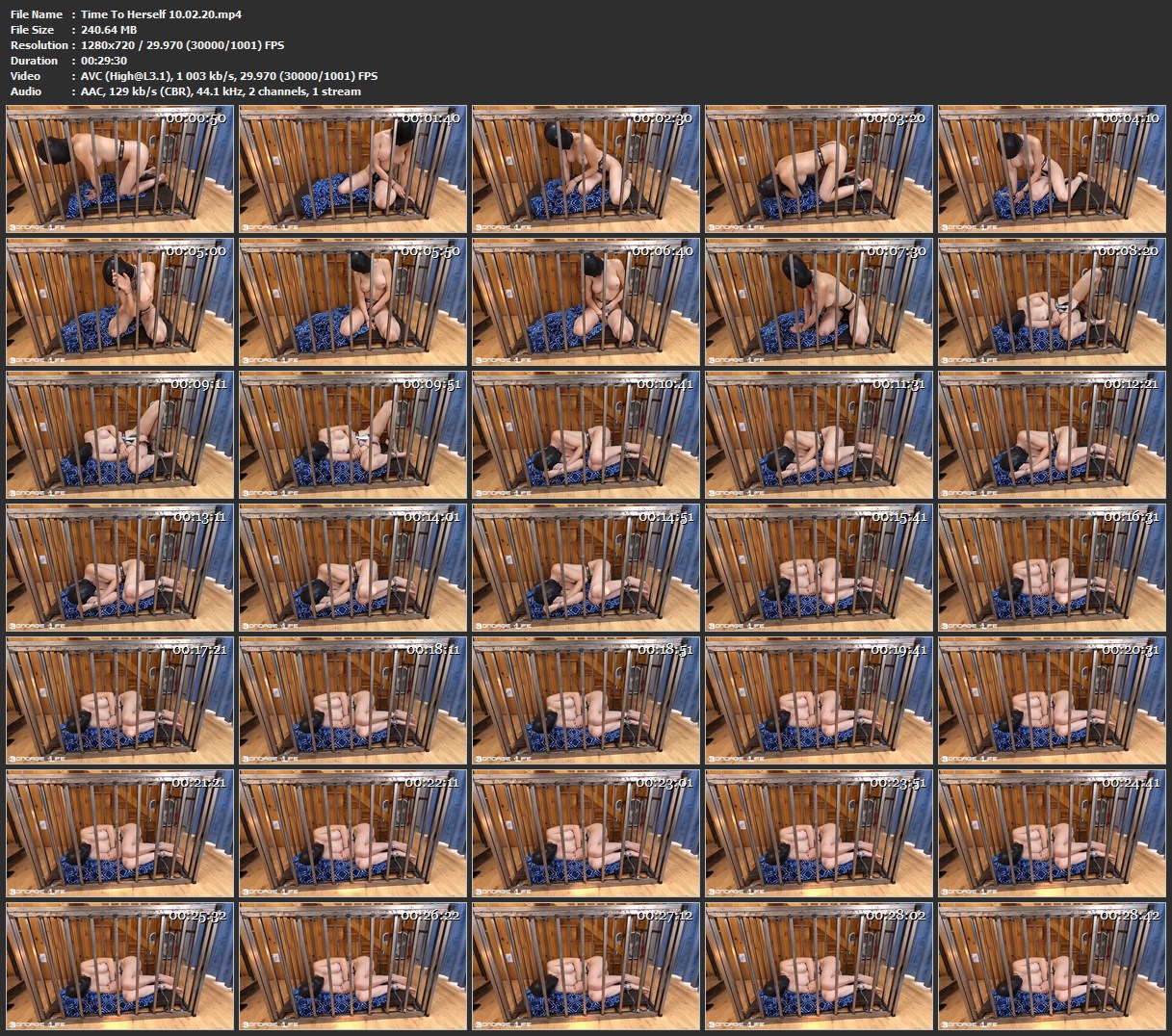Open the thumbnail stamped 00:05:00
This screenshot has width=1172, height=1036.
[118, 302]
